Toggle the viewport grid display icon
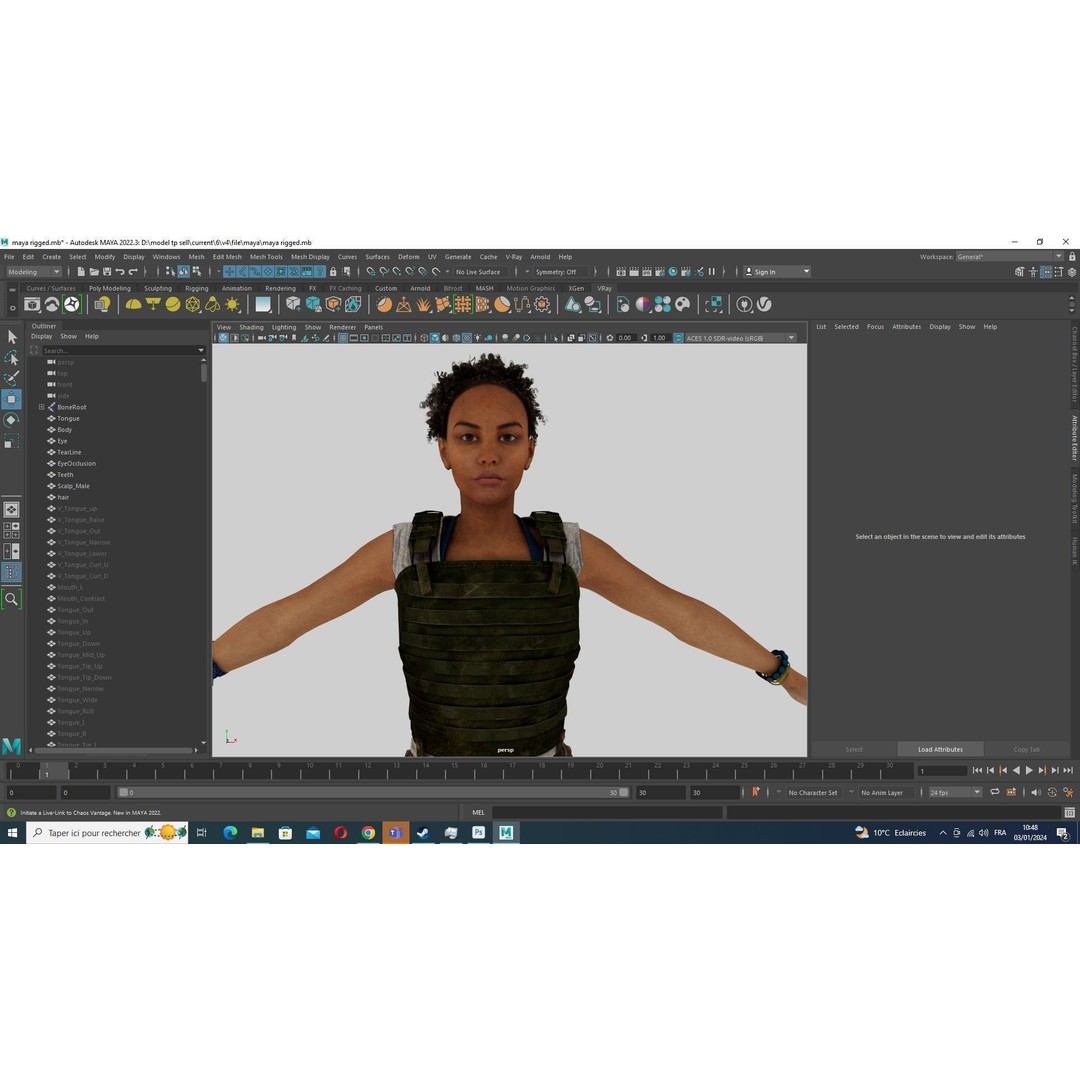The height and width of the screenshot is (1080, 1080). click(343, 338)
